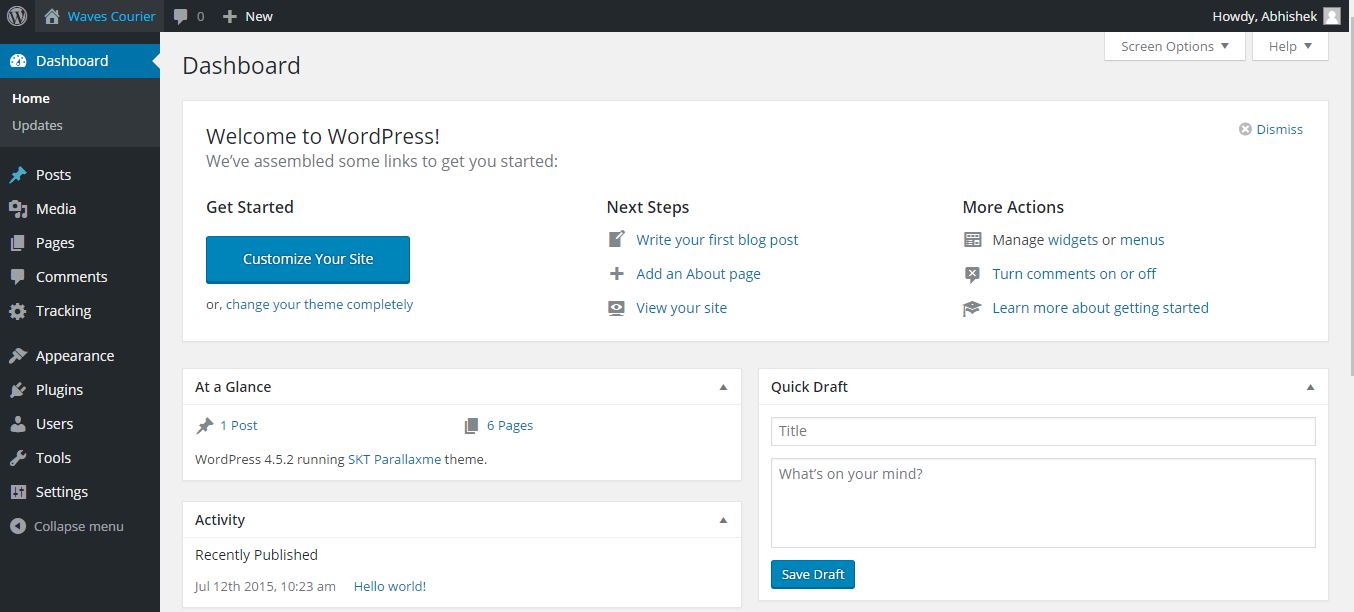Click the pages icon beside 6 Pages
The height and width of the screenshot is (612, 1354).
[472, 426]
